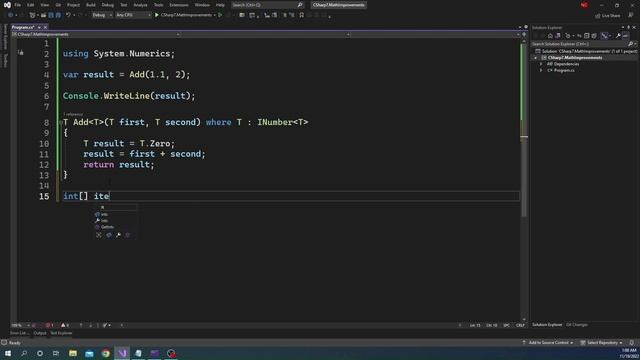Open the File menu
Image resolution: width=640 pixels, height=360 pixels.
tap(18, 5)
